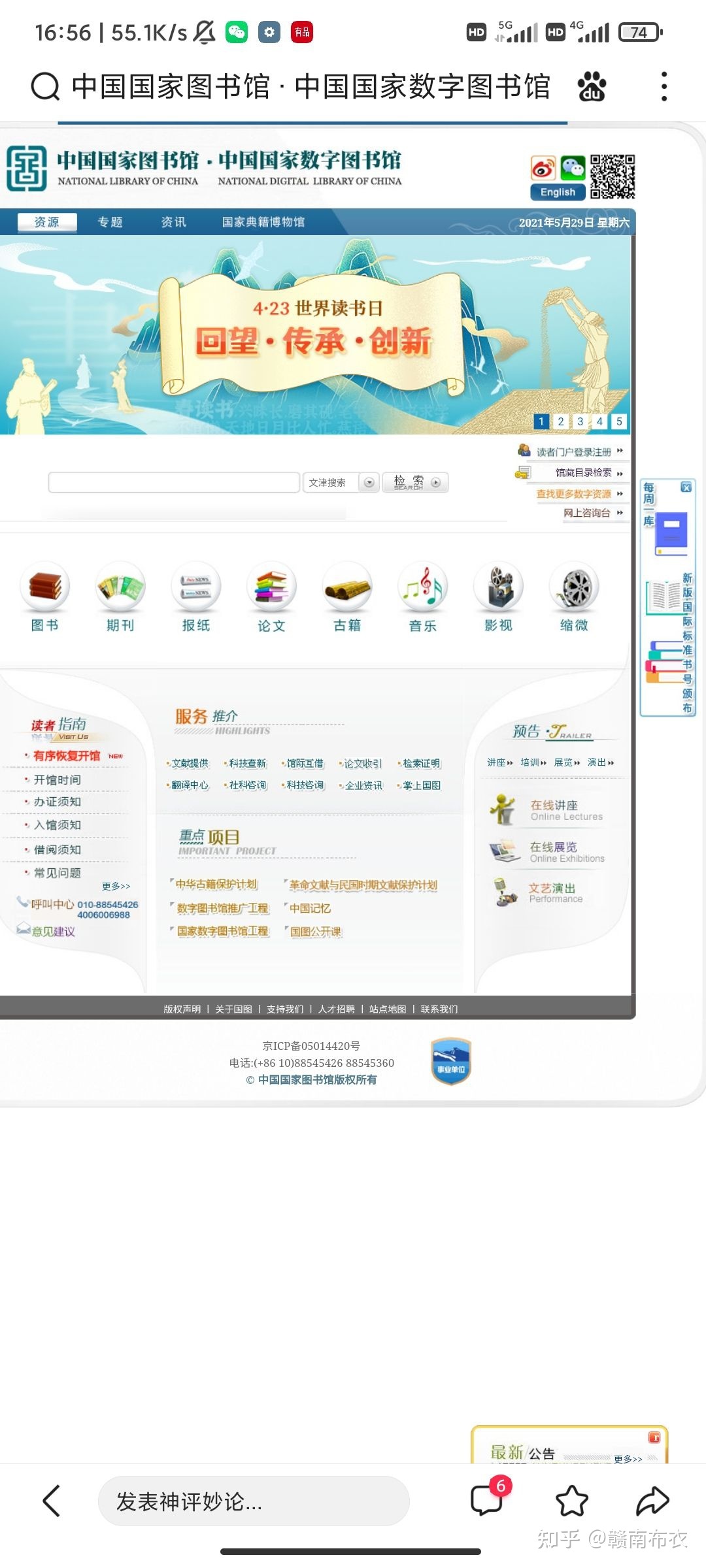Open 站点地图 footer link
This screenshot has width=706, height=1568.
(388, 1009)
